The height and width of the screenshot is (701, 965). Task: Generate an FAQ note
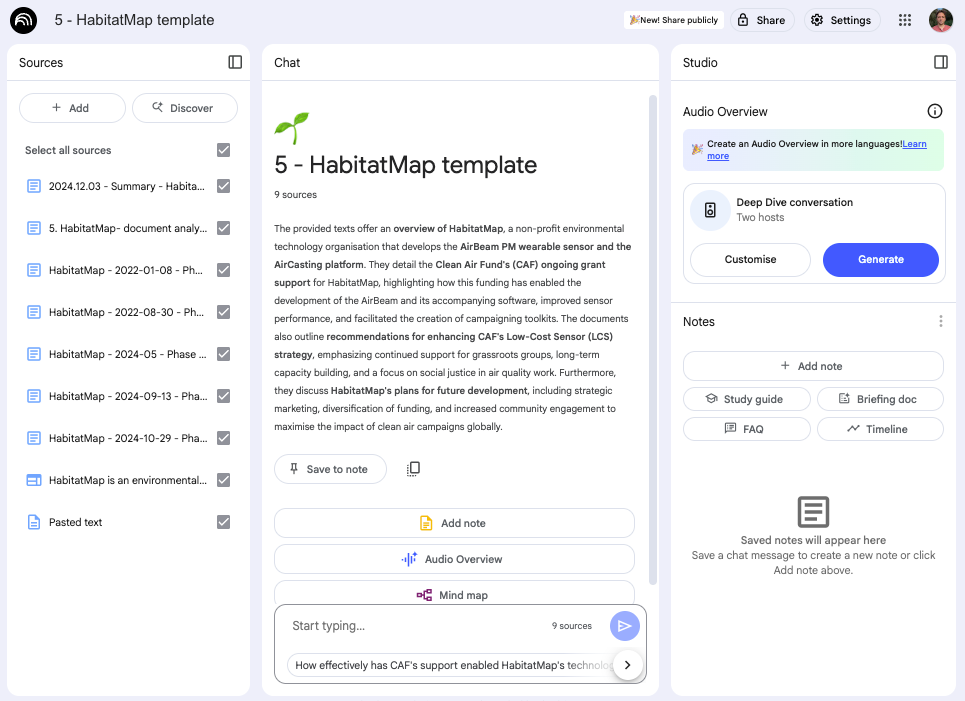tap(747, 429)
